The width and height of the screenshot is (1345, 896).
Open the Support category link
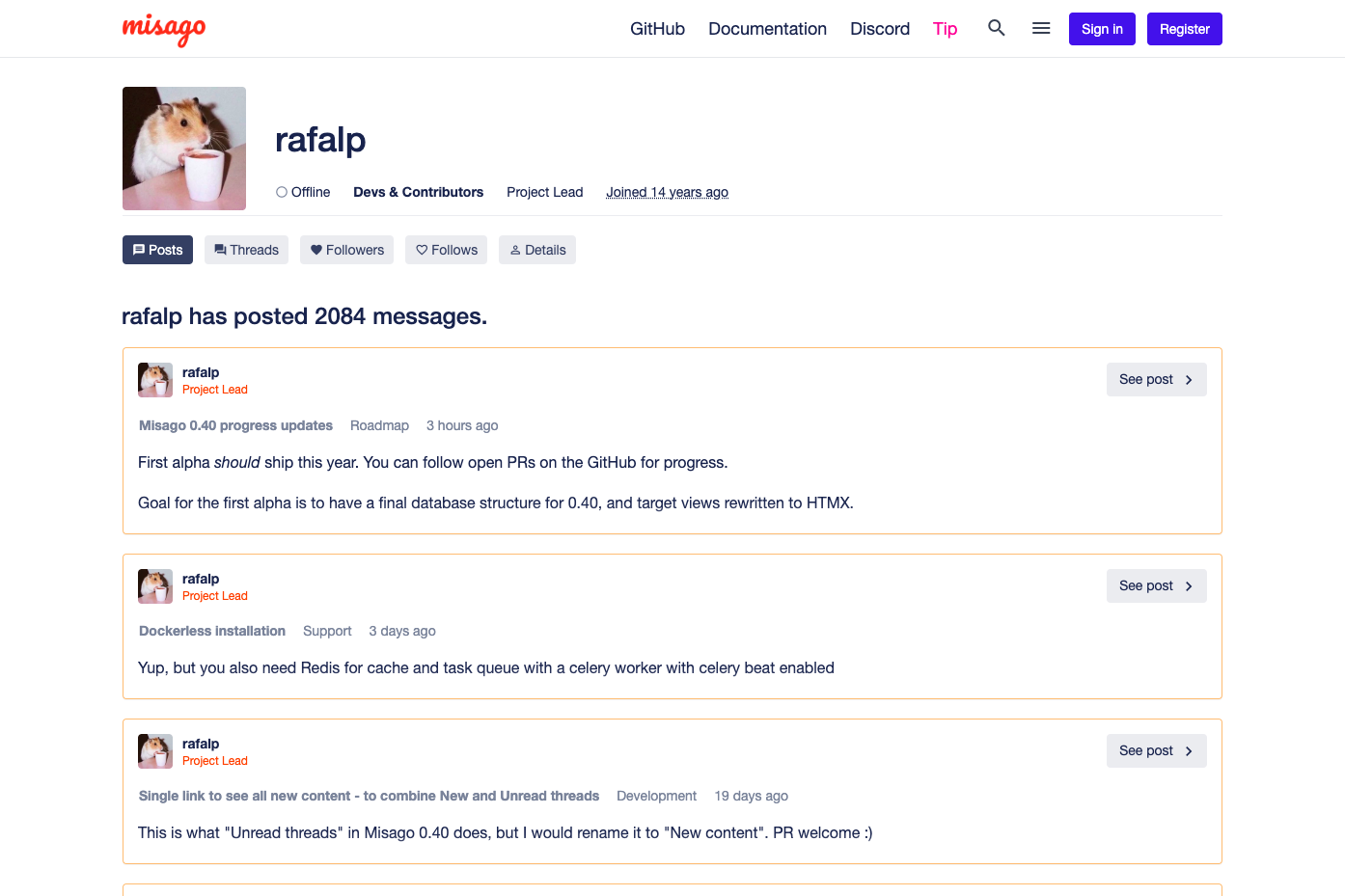(327, 631)
